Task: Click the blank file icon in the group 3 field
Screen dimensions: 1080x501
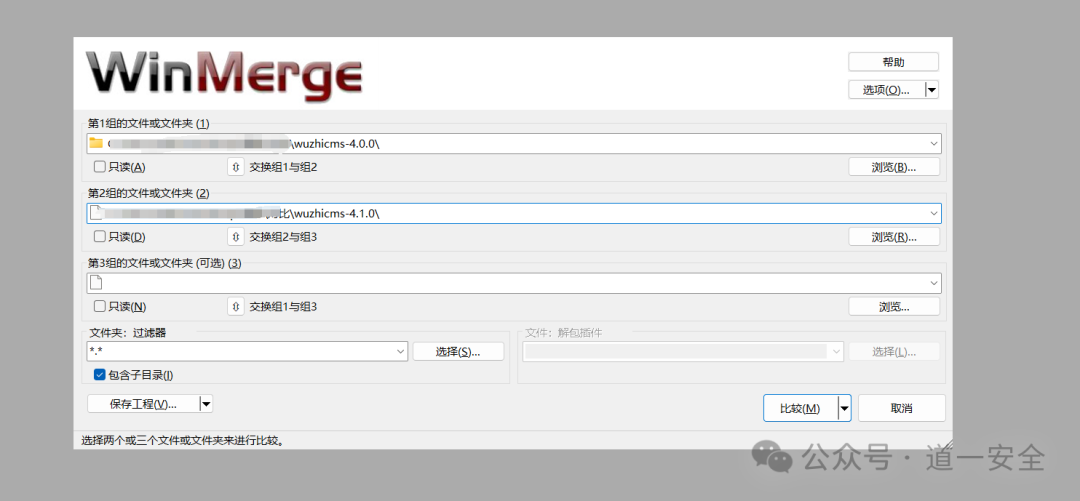Action: click(x=96, y=283)
